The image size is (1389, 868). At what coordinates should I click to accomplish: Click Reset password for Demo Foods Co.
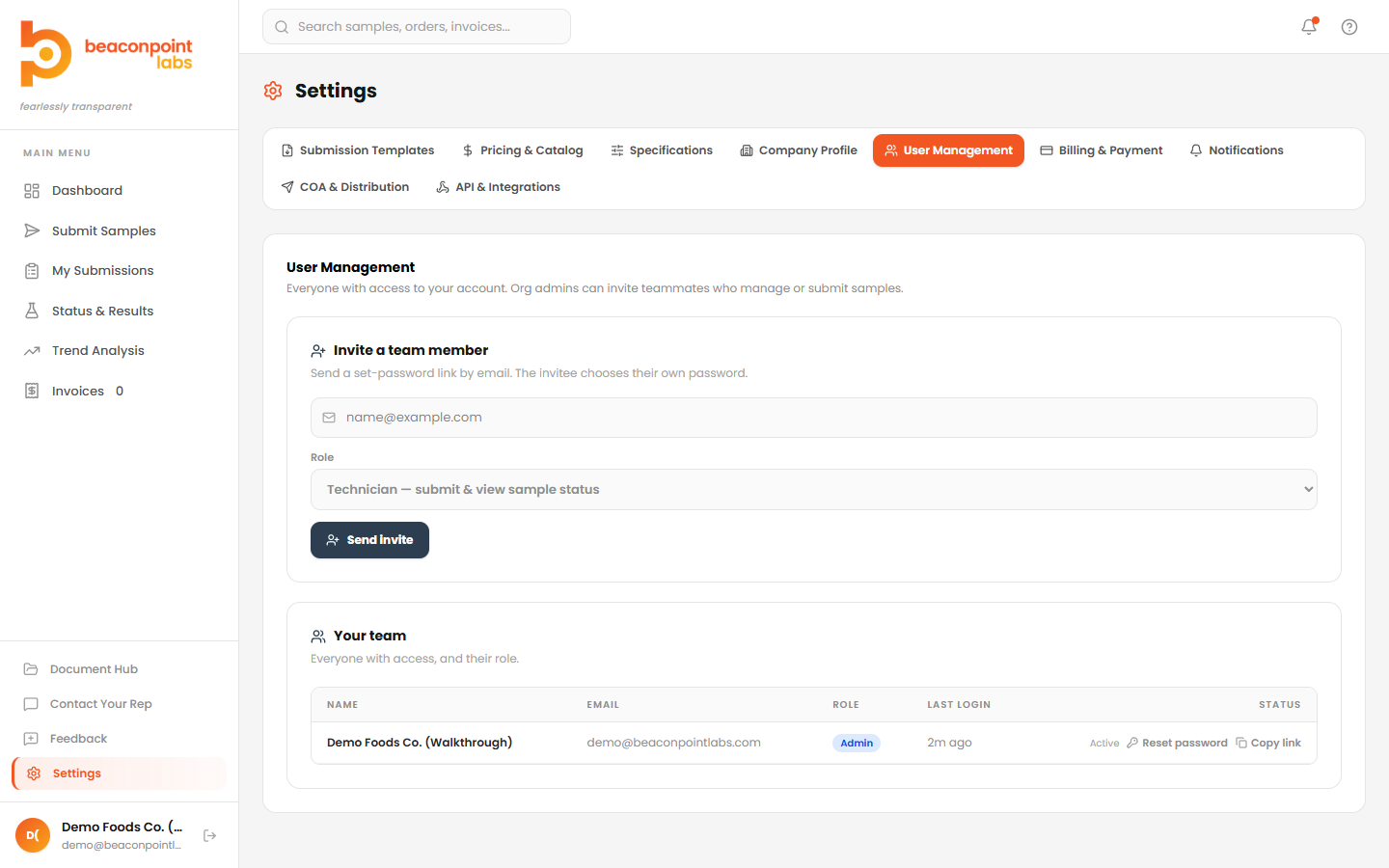[1177, 743]
